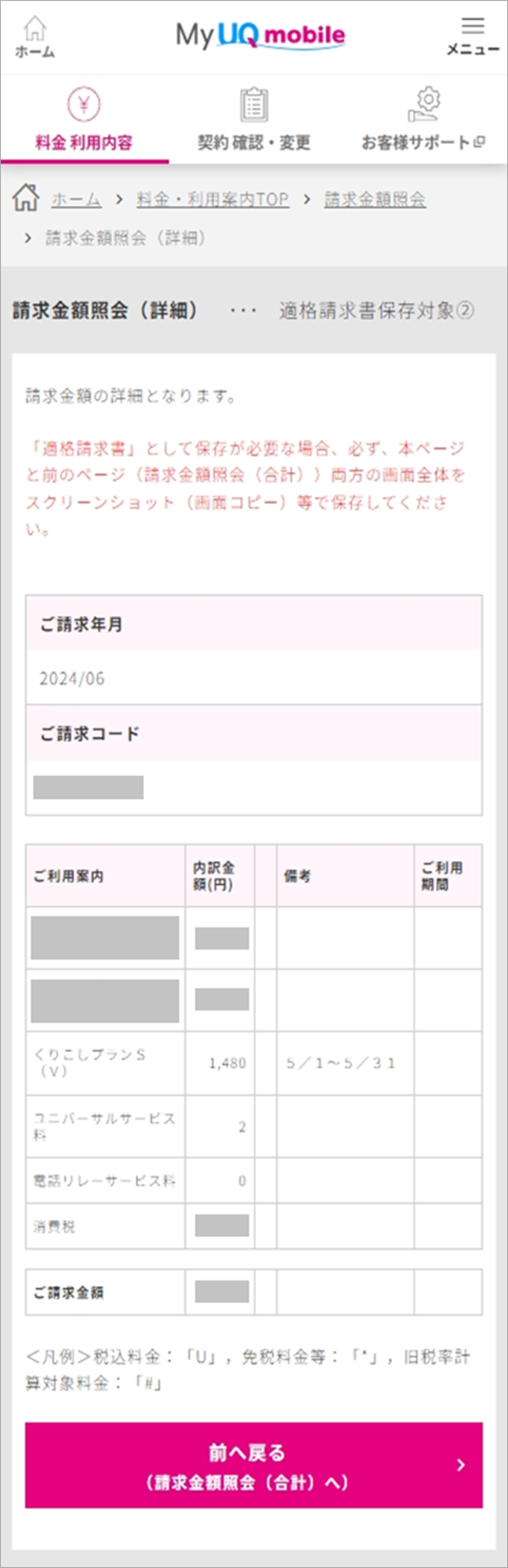Switch to 契約確認・変更 tab
Viewport: 508px width, 1568px height.
tap(254, 120)
